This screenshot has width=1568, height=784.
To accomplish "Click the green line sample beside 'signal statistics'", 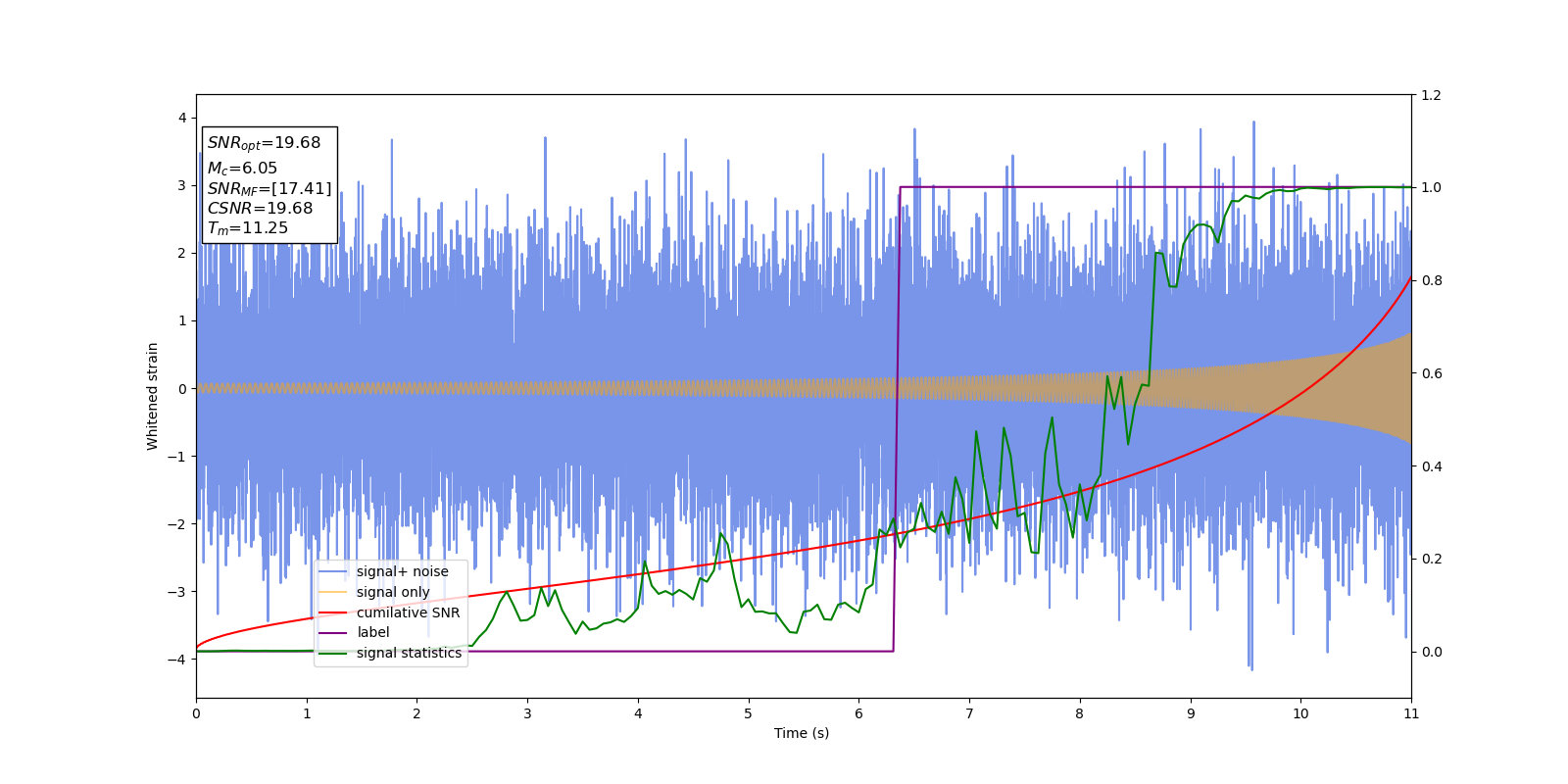I will tap(333, 654).
